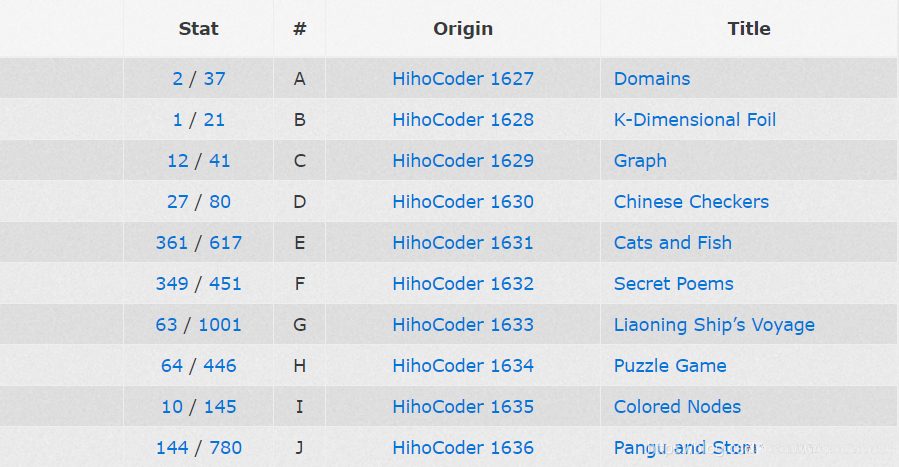Image resolution: width=899 pixels, height=467 pixels.
Task: Open Liaoning Ship's Voyage problem link
Action: point(714,325)
